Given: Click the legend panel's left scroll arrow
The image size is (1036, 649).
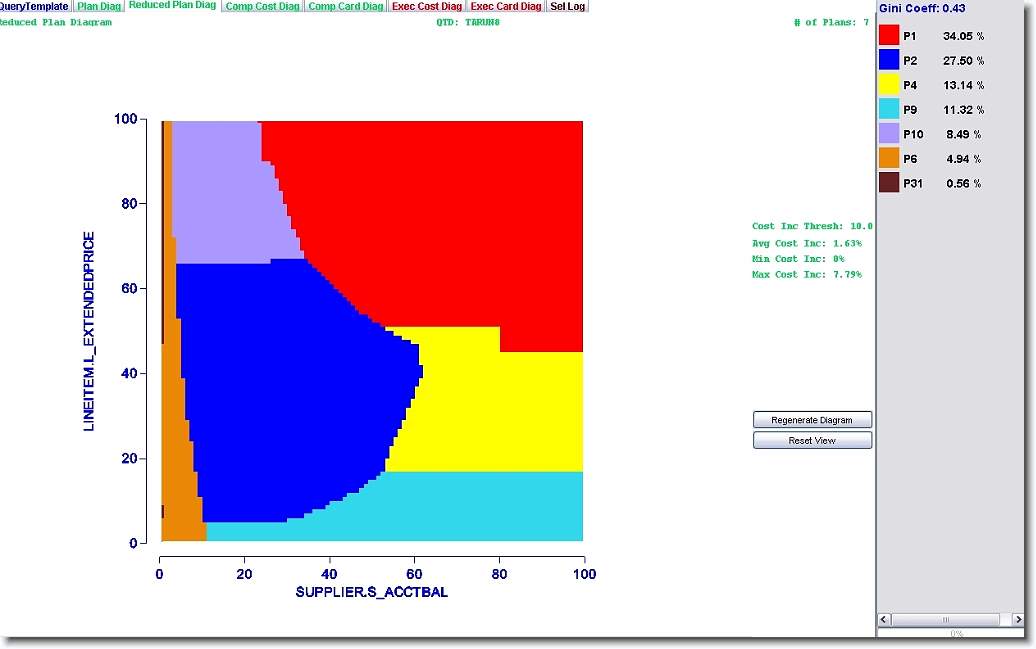Looking at the screenshot, I should (884, 620).
